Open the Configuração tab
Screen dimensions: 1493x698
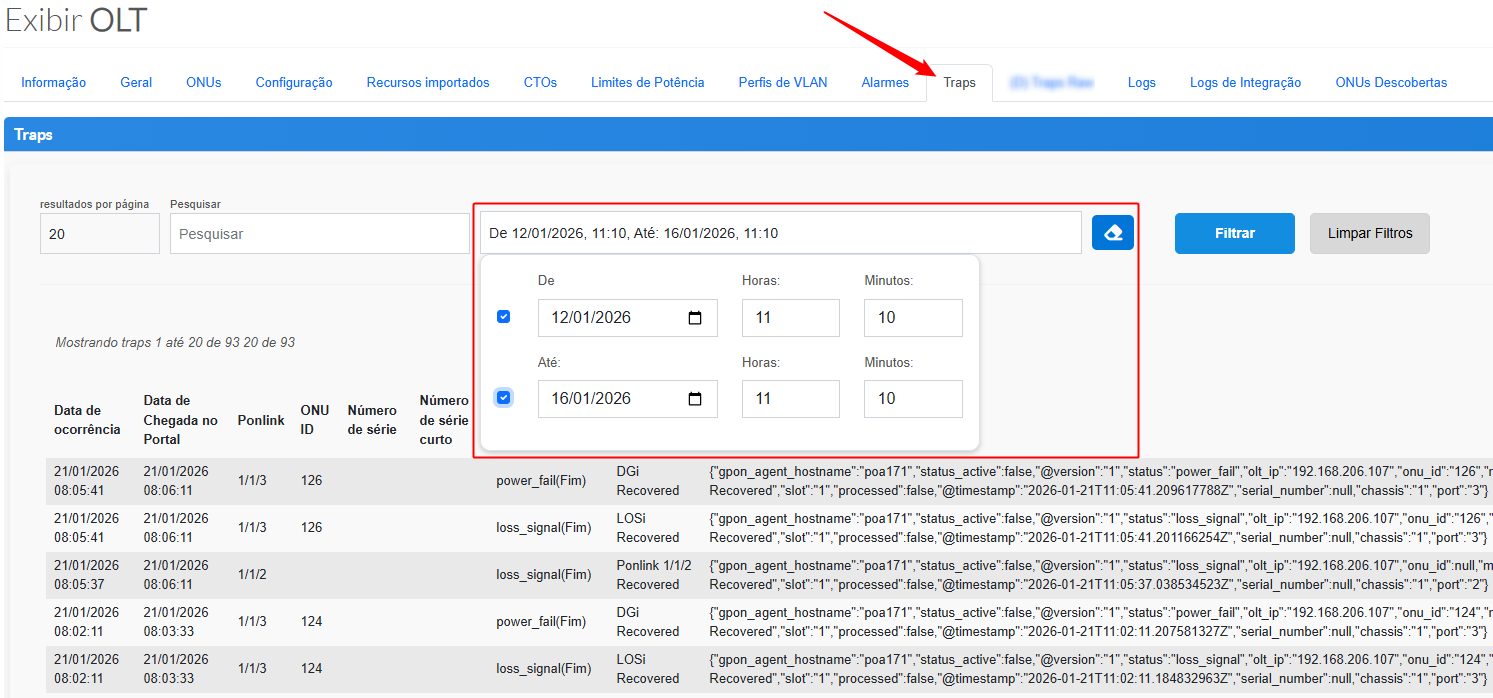pos(294,83)
